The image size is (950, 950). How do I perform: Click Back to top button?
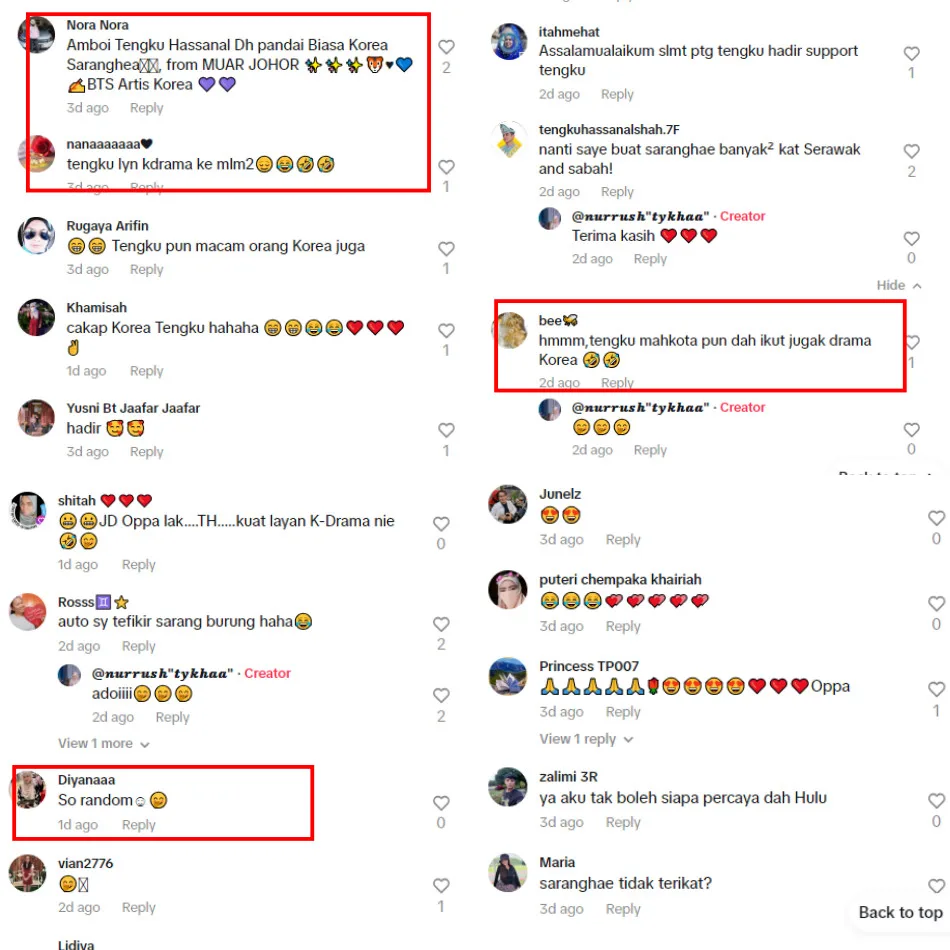[900, 912]
